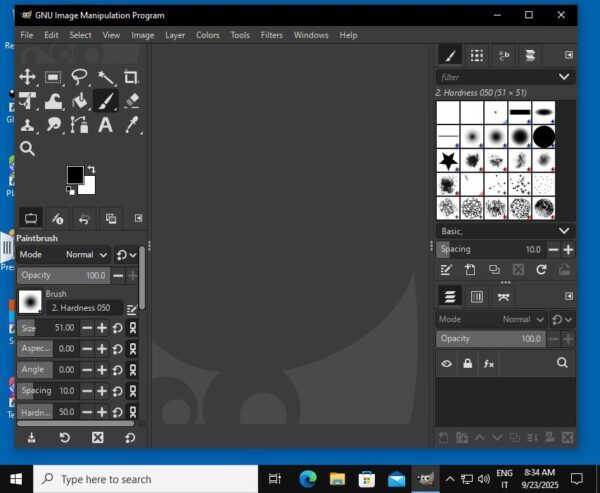Select the Fuzzy Select wand tool
The width and height of the screenshot is (600, 493).
(x=105, y=77)
